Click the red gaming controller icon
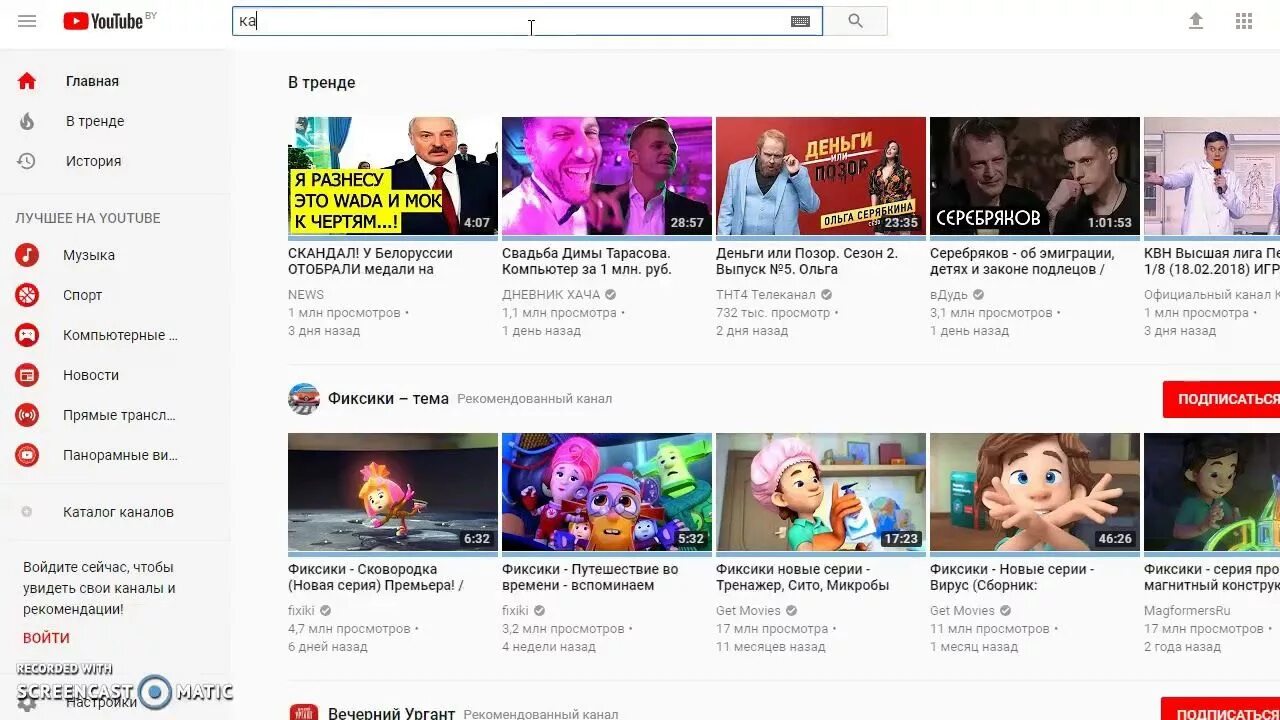This screenshot has height=720, width=1280. click(27, 335)
